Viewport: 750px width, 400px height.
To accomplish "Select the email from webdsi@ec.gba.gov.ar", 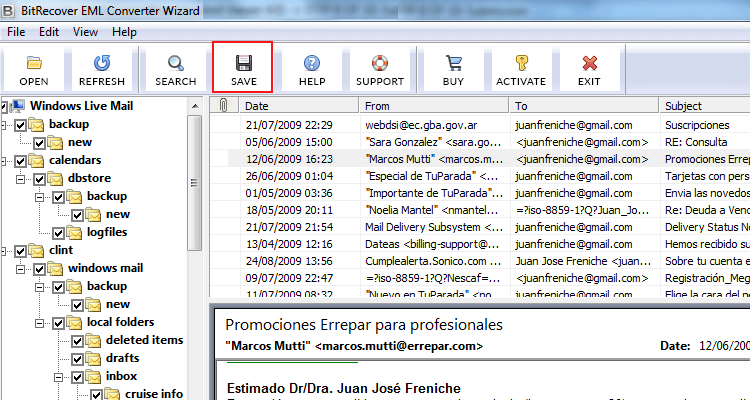I will coord(480,125).
